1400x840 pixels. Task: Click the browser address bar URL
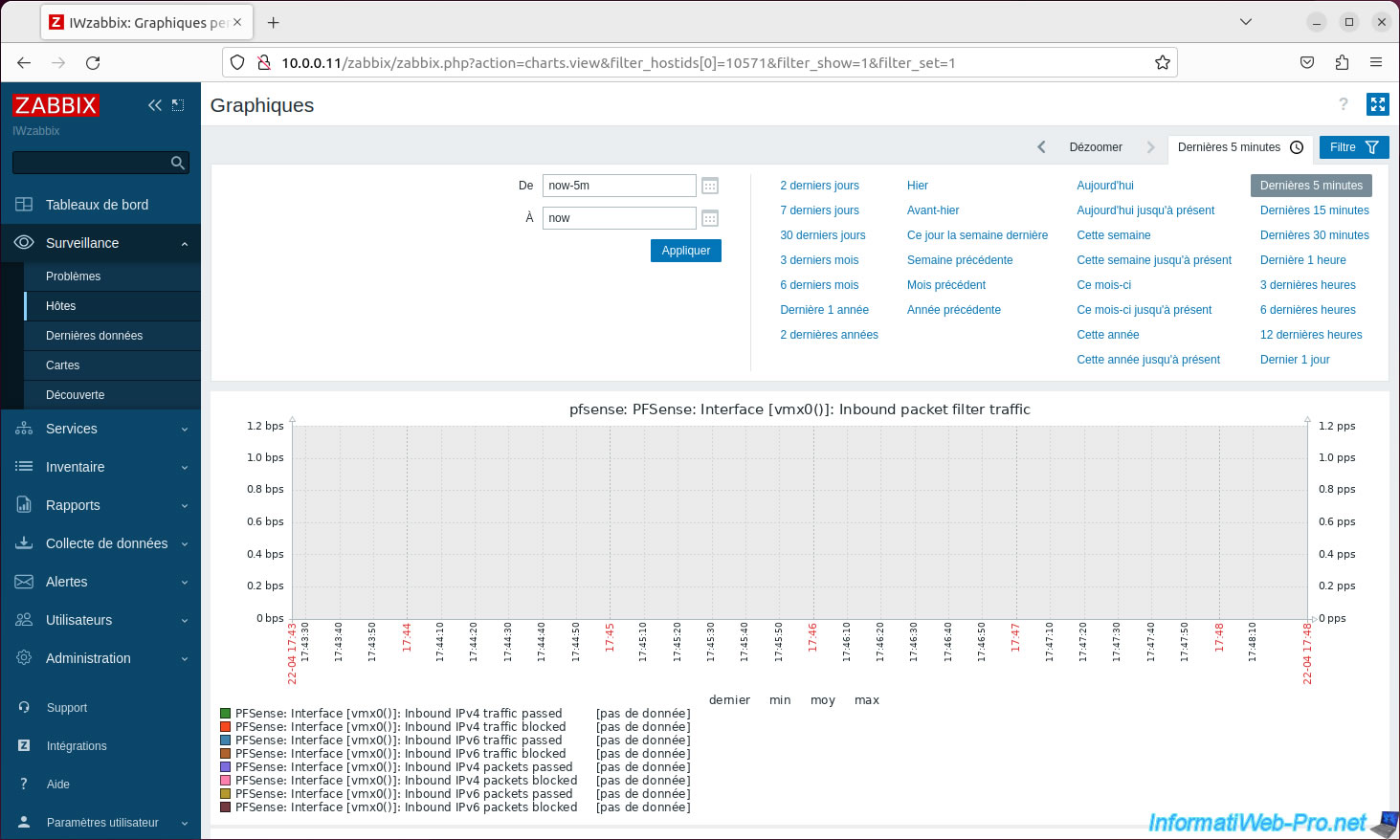tap(618, 62)
